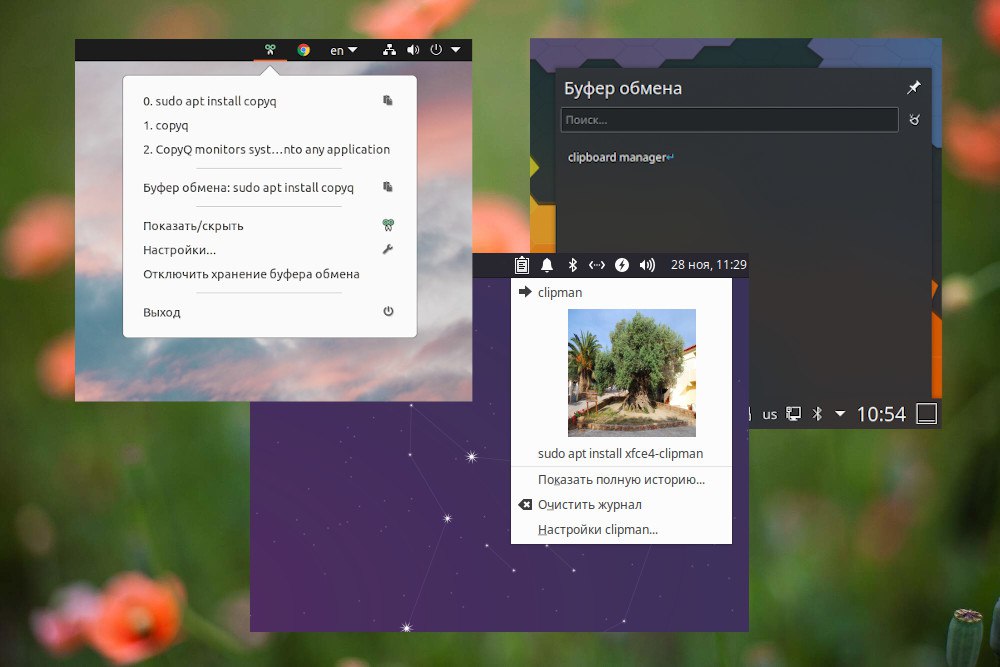Clear clipboard history icon next to search
This screenshot has height=667, width=1000.
click(x=914, y=120)
